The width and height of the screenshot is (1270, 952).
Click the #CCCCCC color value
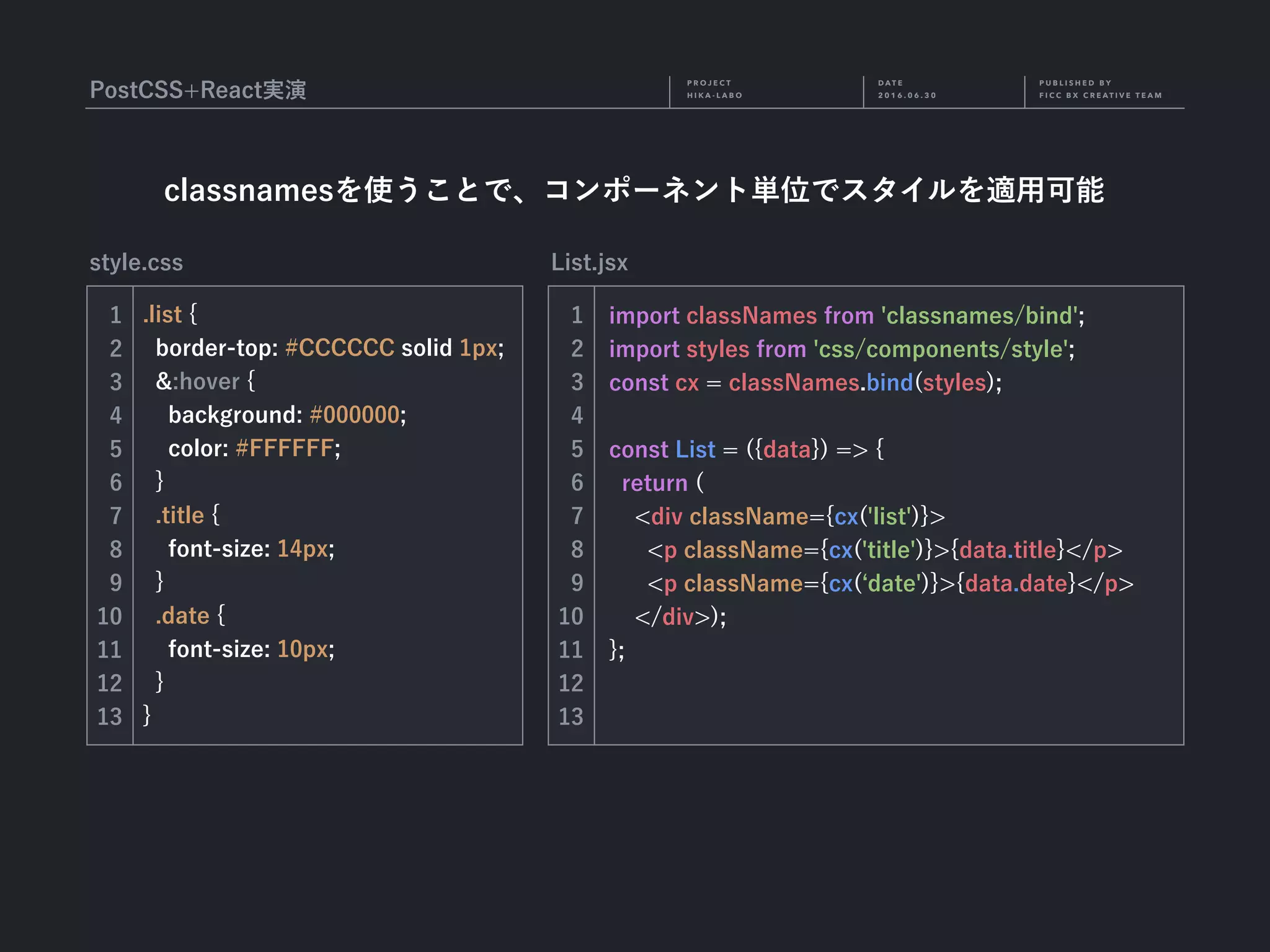[x=339, y=348]
